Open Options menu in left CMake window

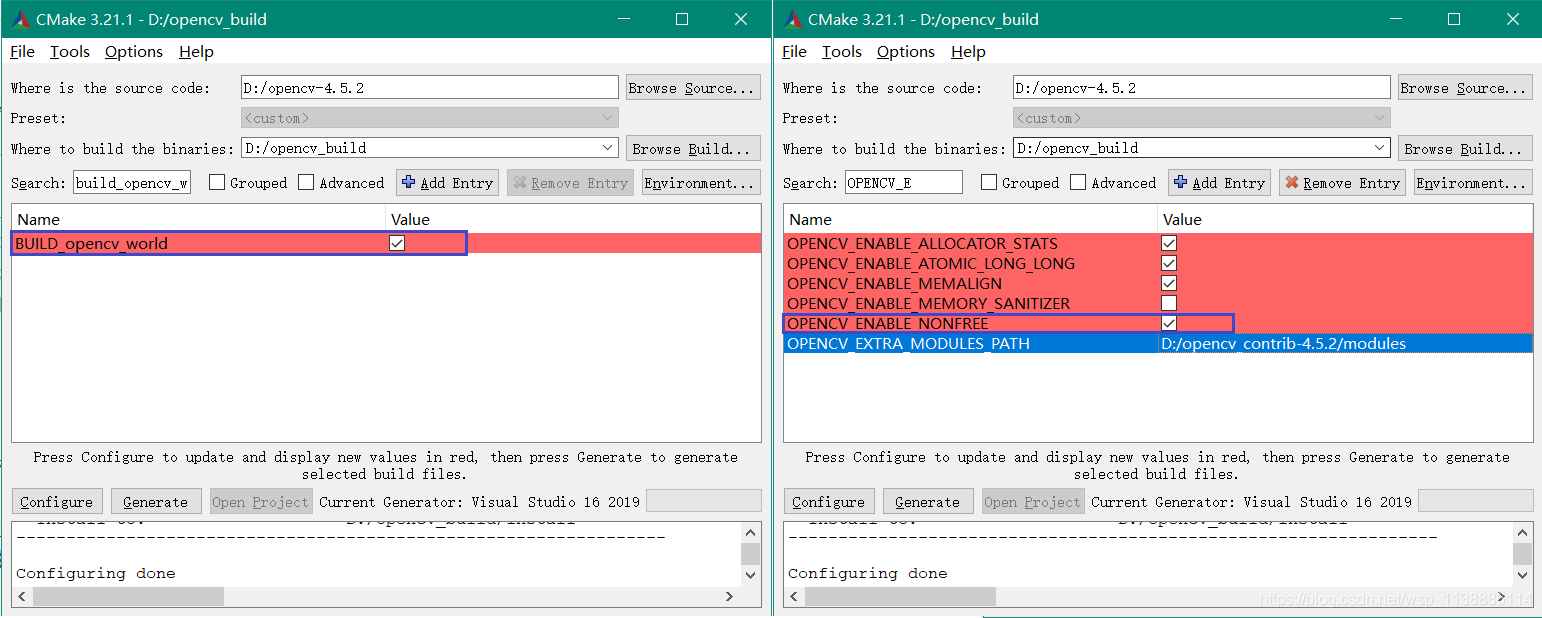coord(134,52)
